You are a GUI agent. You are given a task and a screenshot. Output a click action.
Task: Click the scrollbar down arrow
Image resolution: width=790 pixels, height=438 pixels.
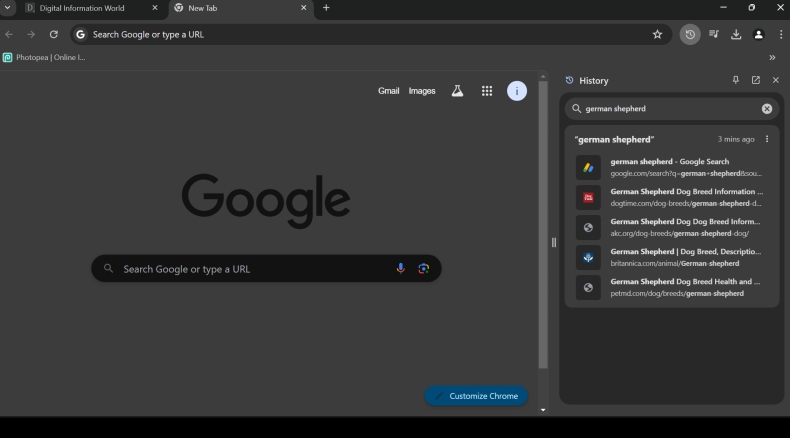pos(543,410)
